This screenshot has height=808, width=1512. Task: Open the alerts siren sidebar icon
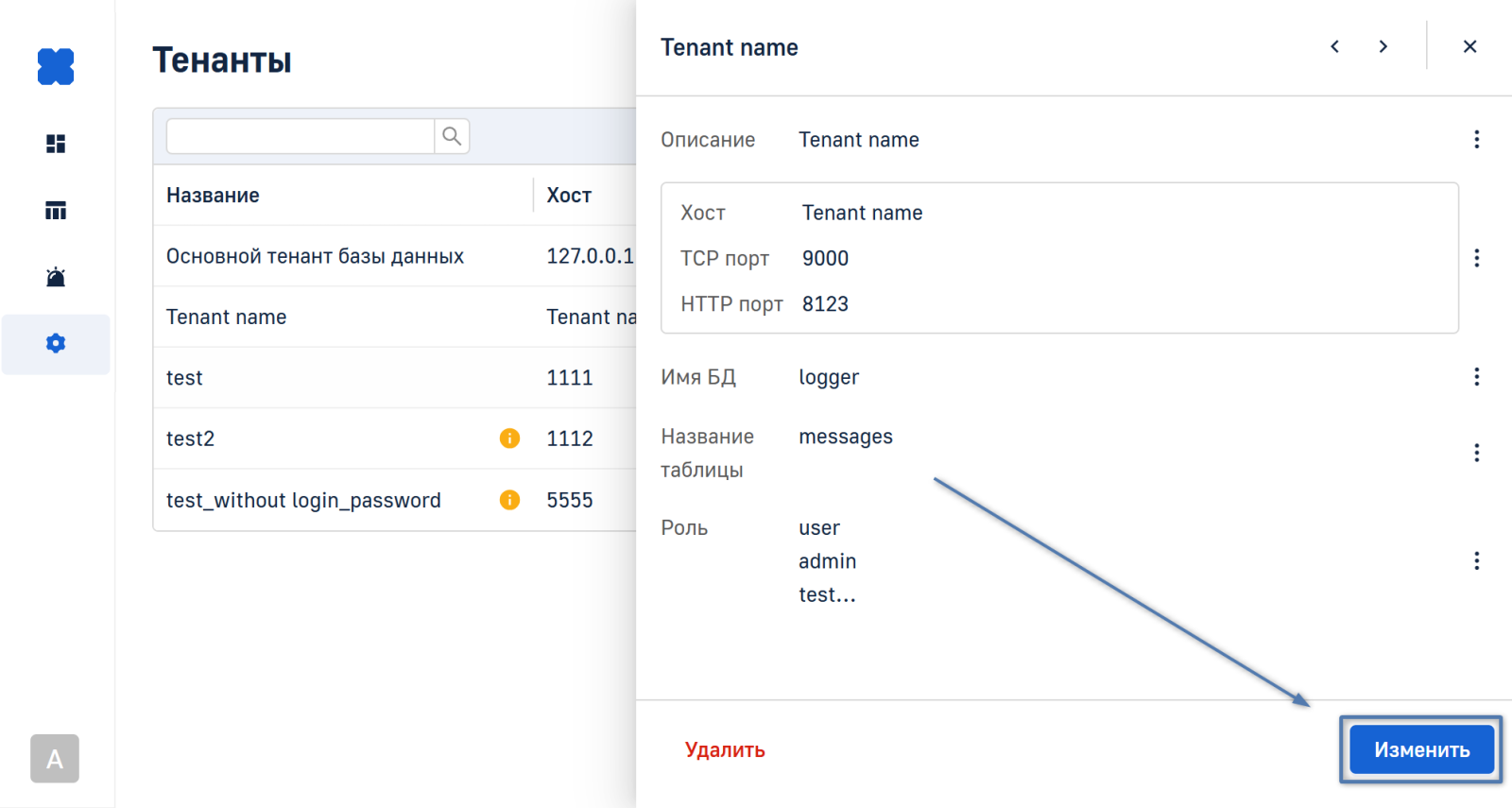point(56,277)
